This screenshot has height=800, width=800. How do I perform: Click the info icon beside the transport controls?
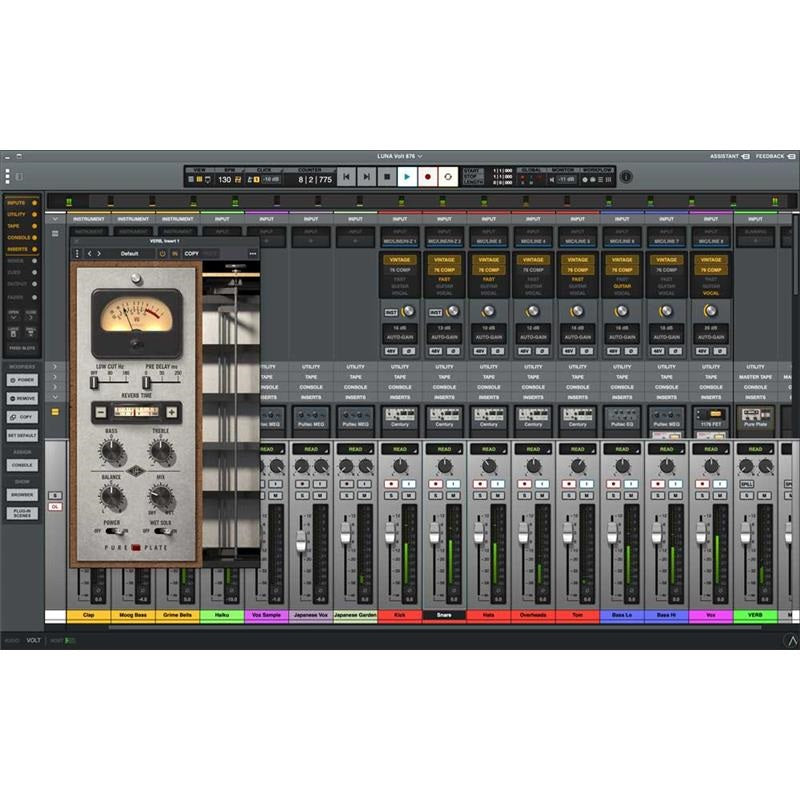(626, 178)
